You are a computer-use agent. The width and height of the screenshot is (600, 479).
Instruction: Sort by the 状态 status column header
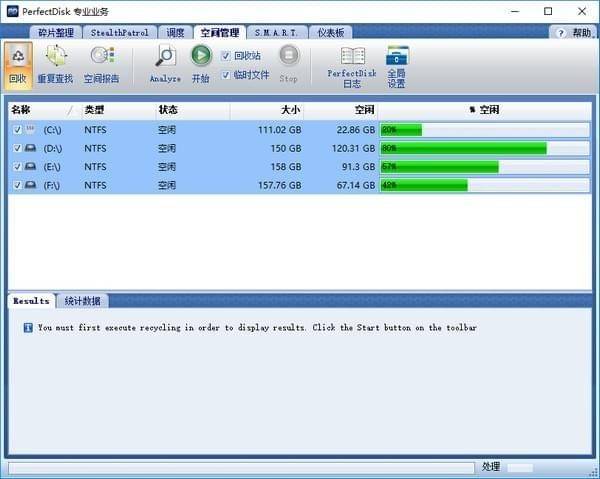192,110
